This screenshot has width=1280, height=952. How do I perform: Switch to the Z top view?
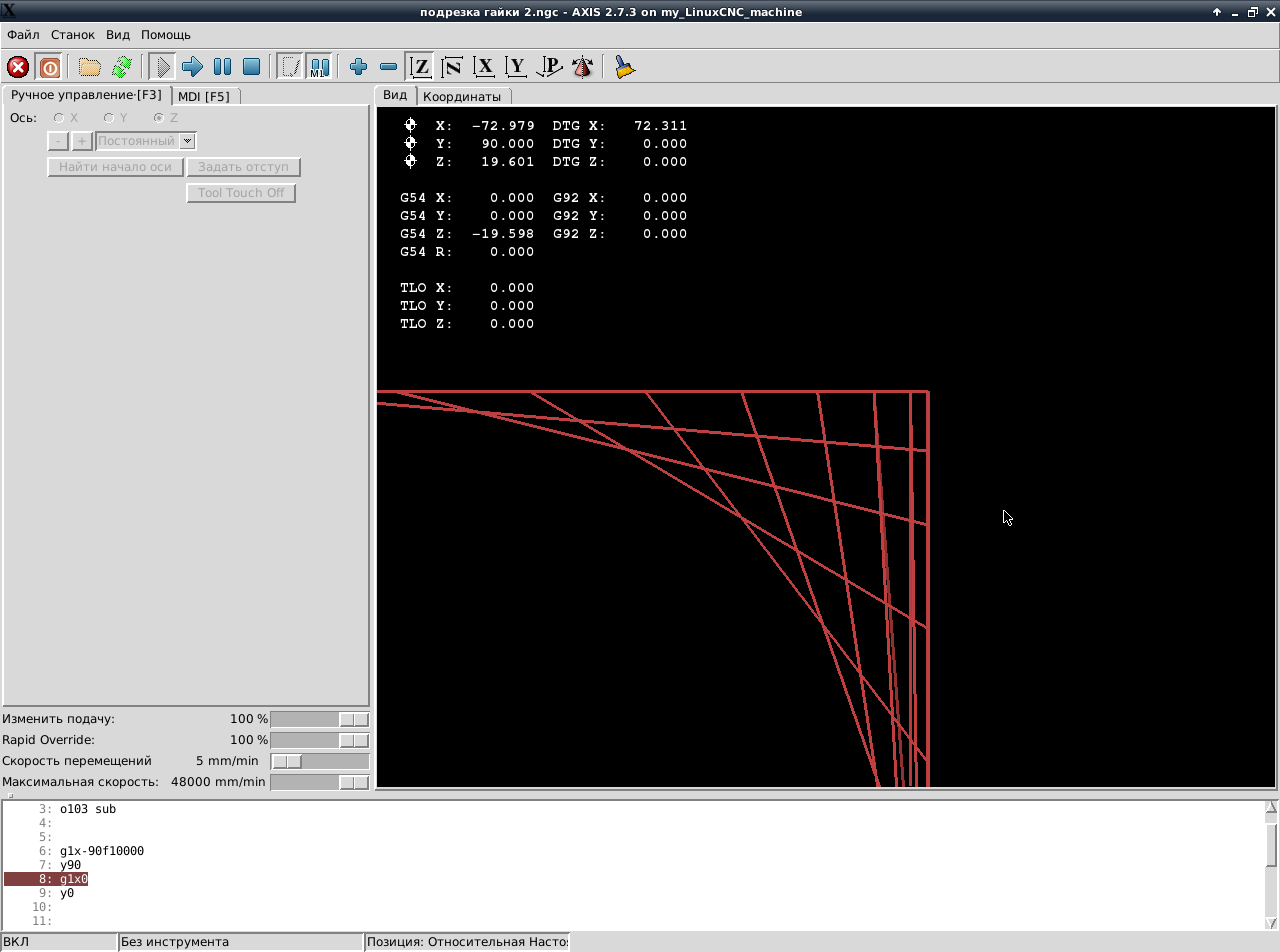[421, 67]
